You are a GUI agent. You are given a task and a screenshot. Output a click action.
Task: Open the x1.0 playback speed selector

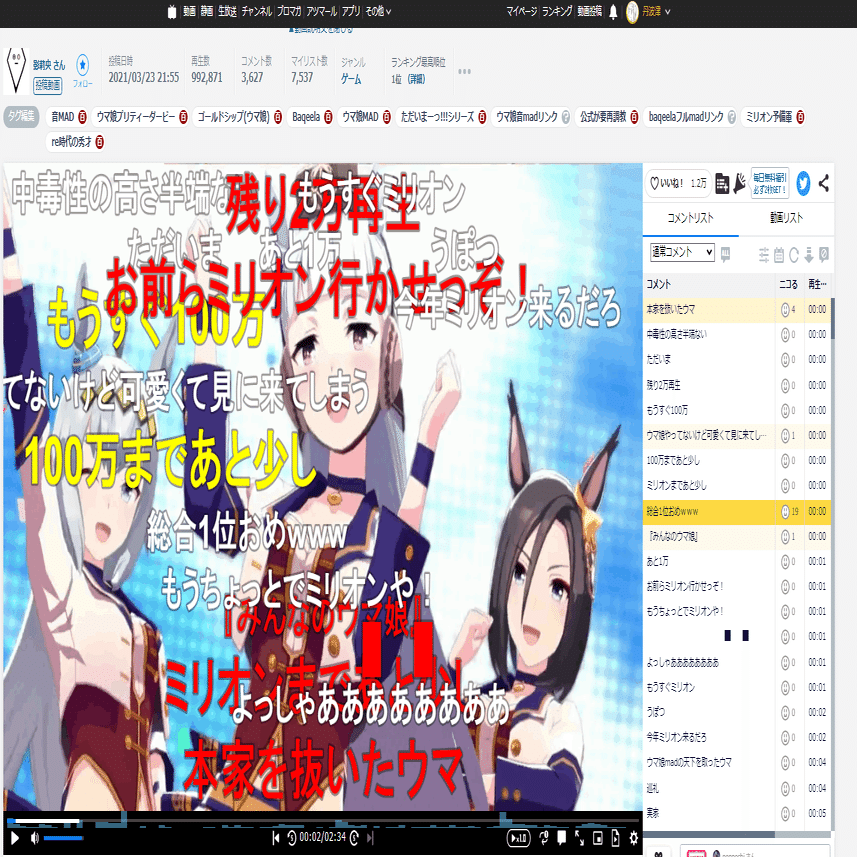click(x=519, y=838)
